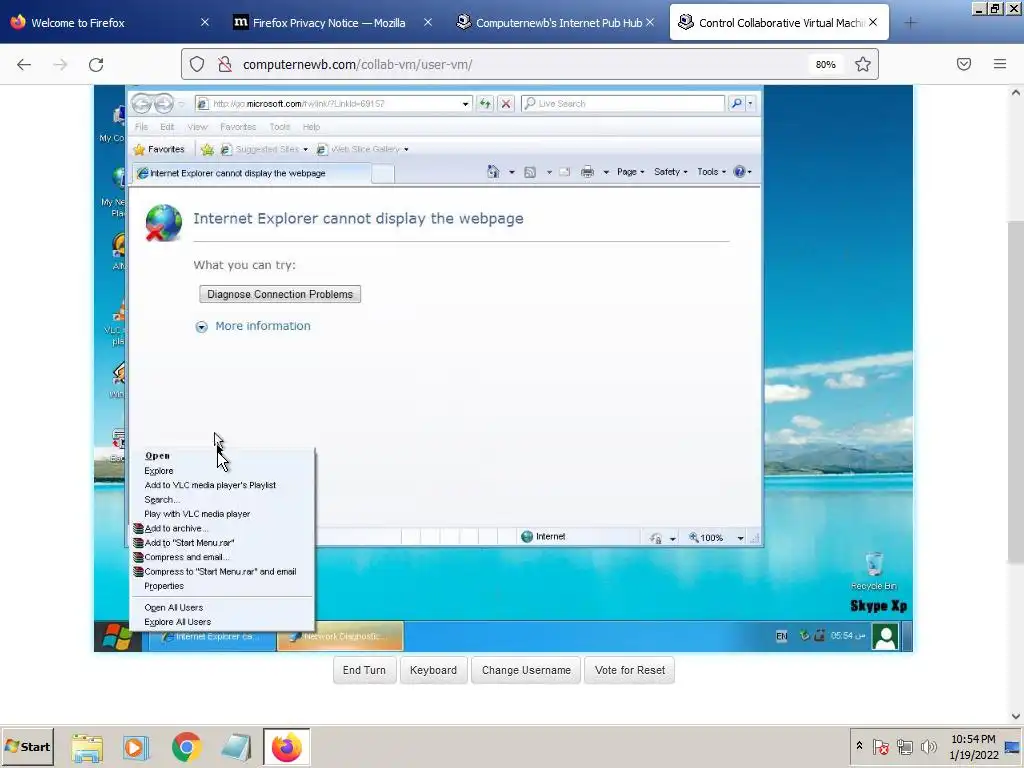The image size is (1024, 768).
Task: Click IE stop button with red X
Action: coord(505,103)
